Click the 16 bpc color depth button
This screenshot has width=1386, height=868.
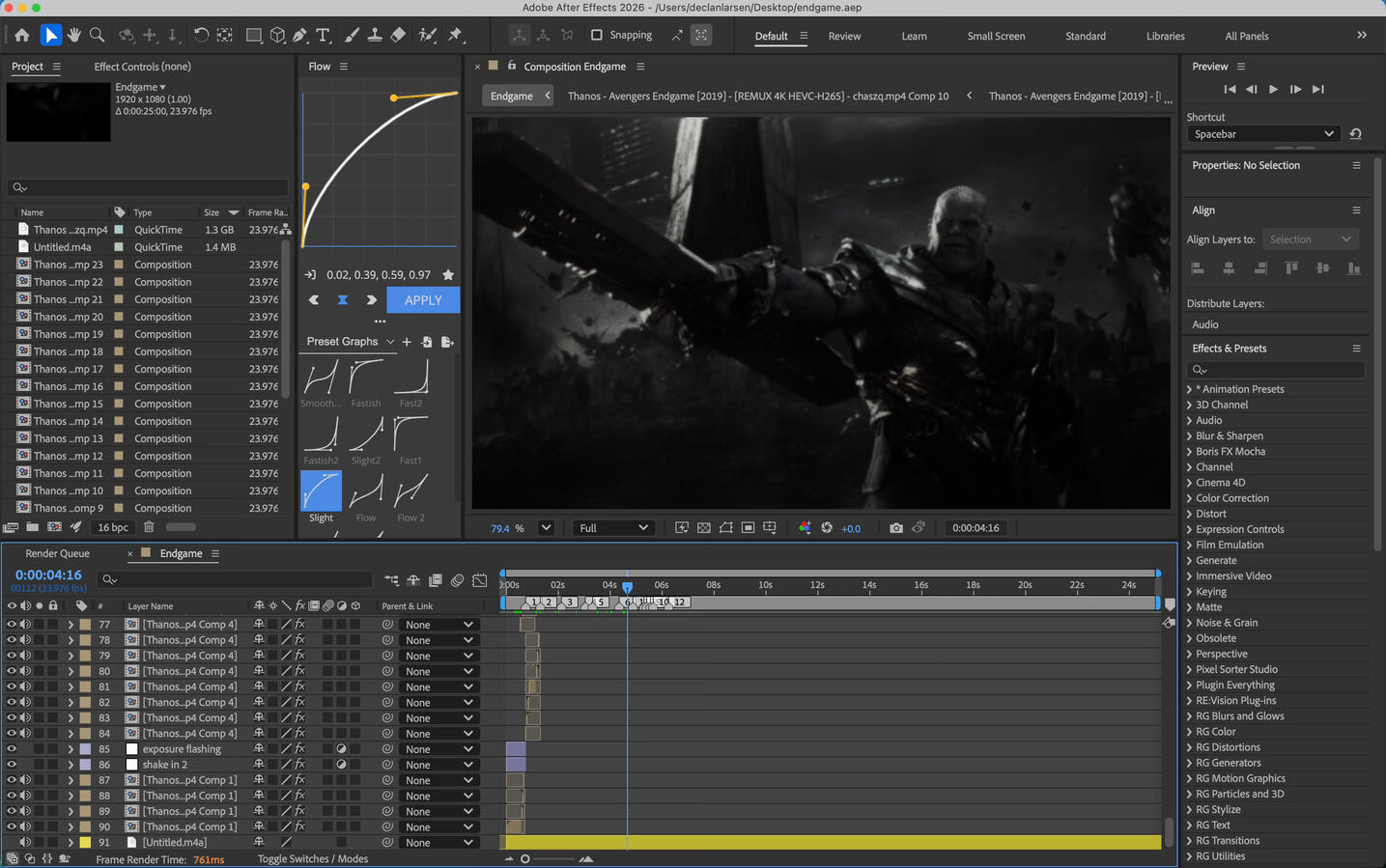pyautogui.click(x=113, y=527)
